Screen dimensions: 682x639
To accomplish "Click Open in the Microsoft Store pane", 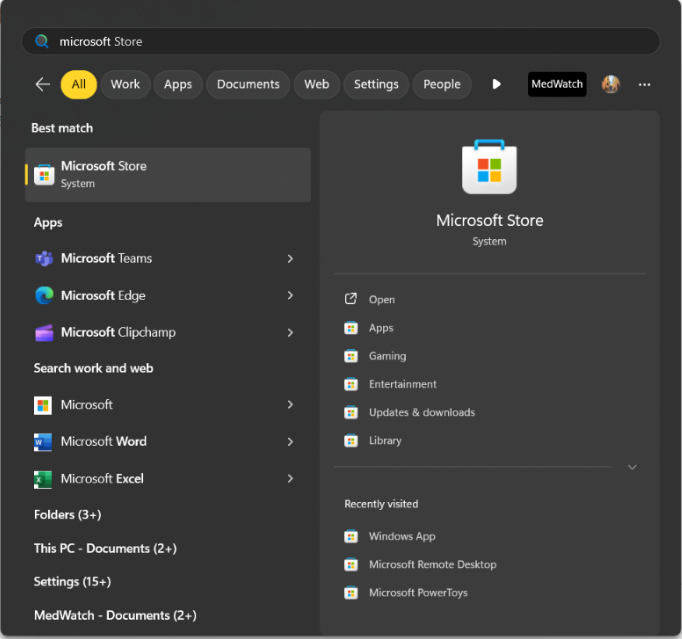I will point(381,300).
